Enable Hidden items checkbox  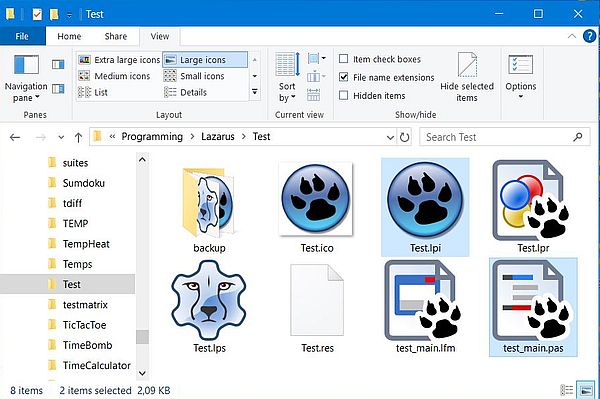tap(344, 95)
